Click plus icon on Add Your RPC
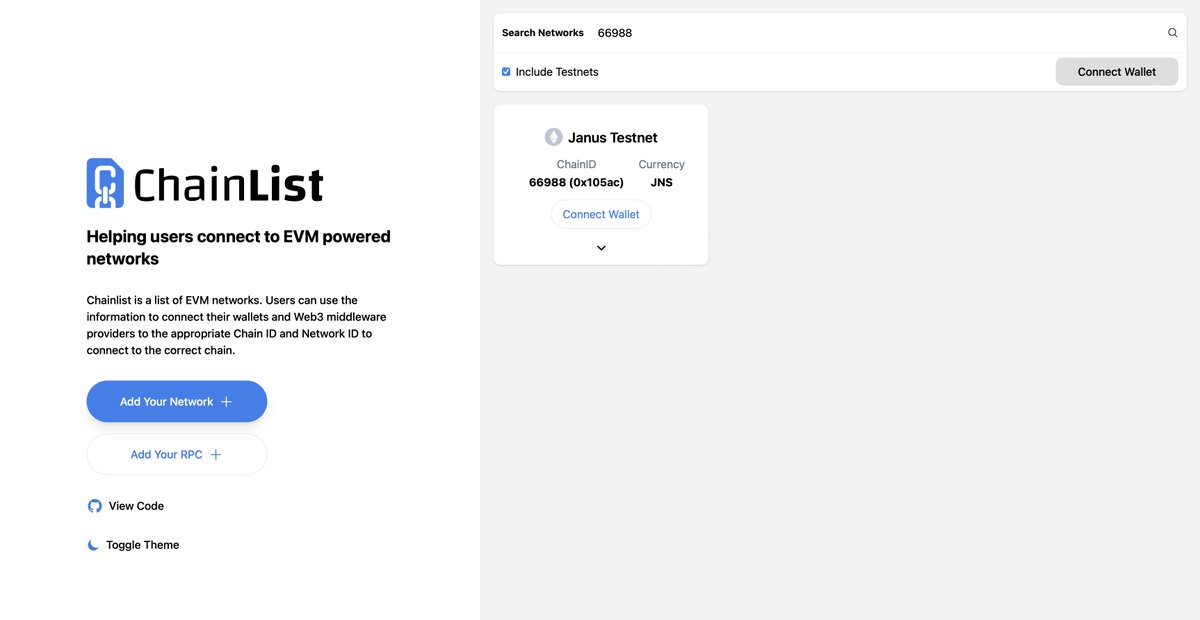 point(215,455)
